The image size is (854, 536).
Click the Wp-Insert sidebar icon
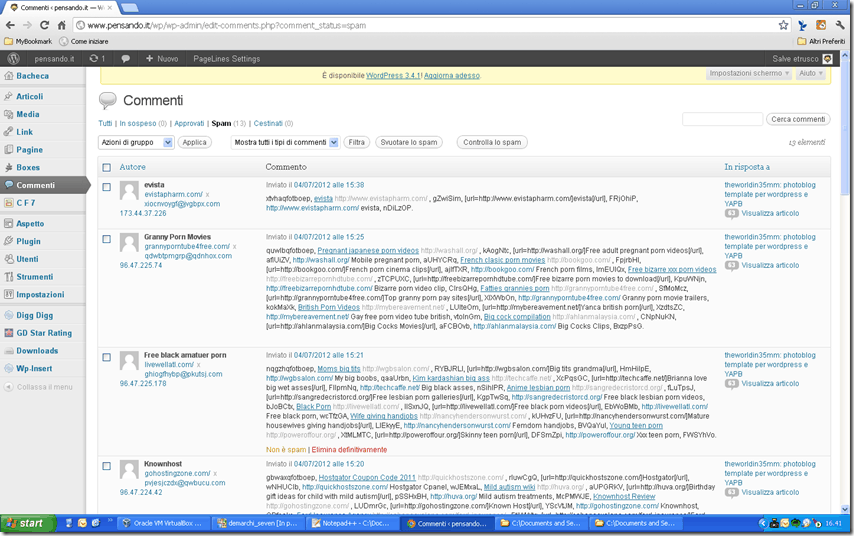[x=9, y=369]
